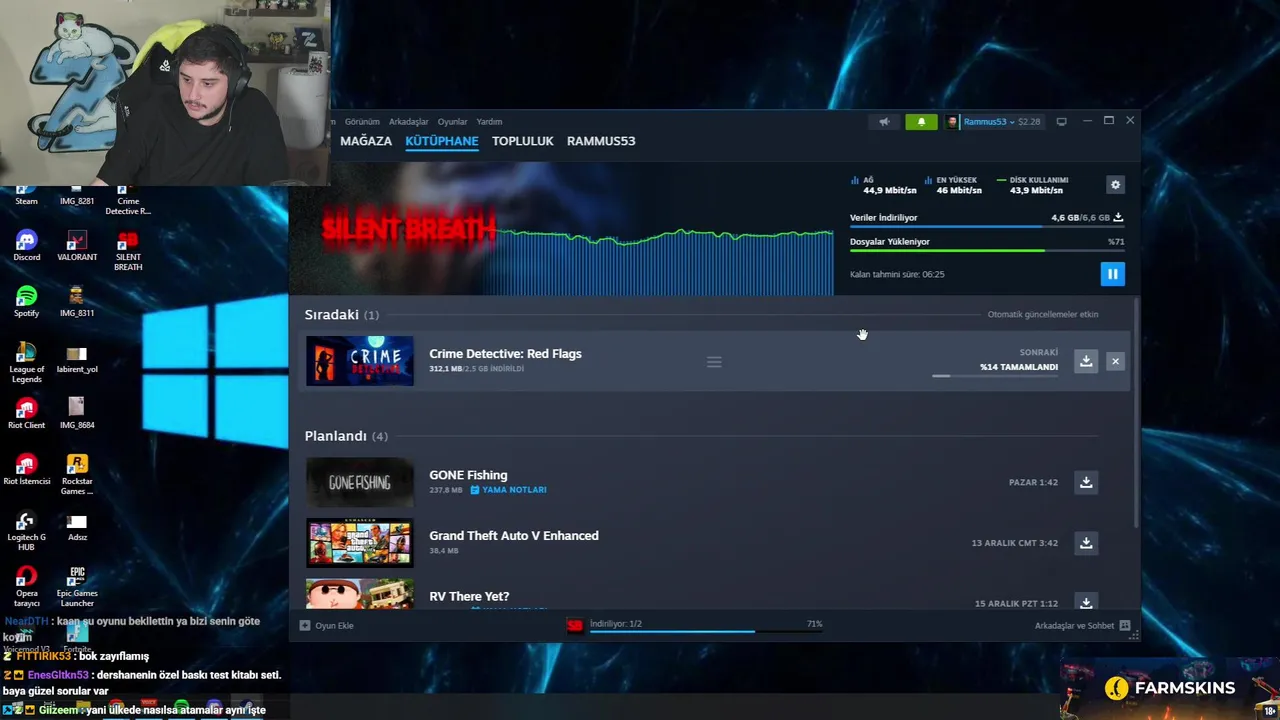Click Oyun Ekle add game button
Image resolution: width=1280 pixels, height=720 pixels.
(327, 626)
